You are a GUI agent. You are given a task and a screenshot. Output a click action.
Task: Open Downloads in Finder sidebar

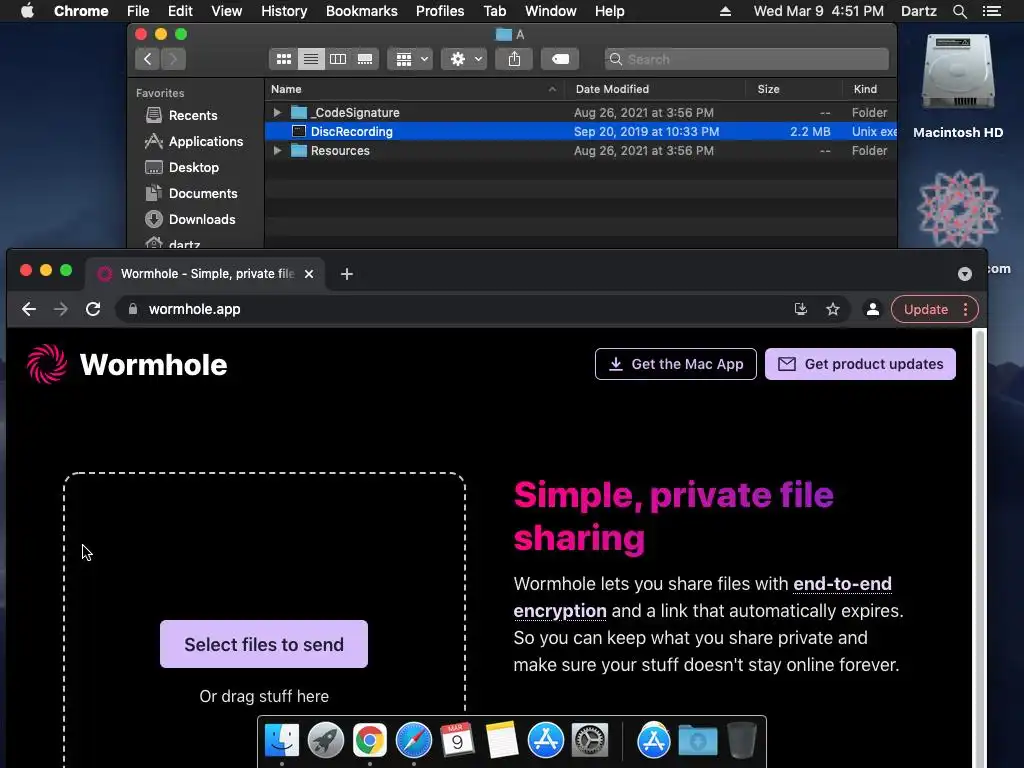[189, 220]
